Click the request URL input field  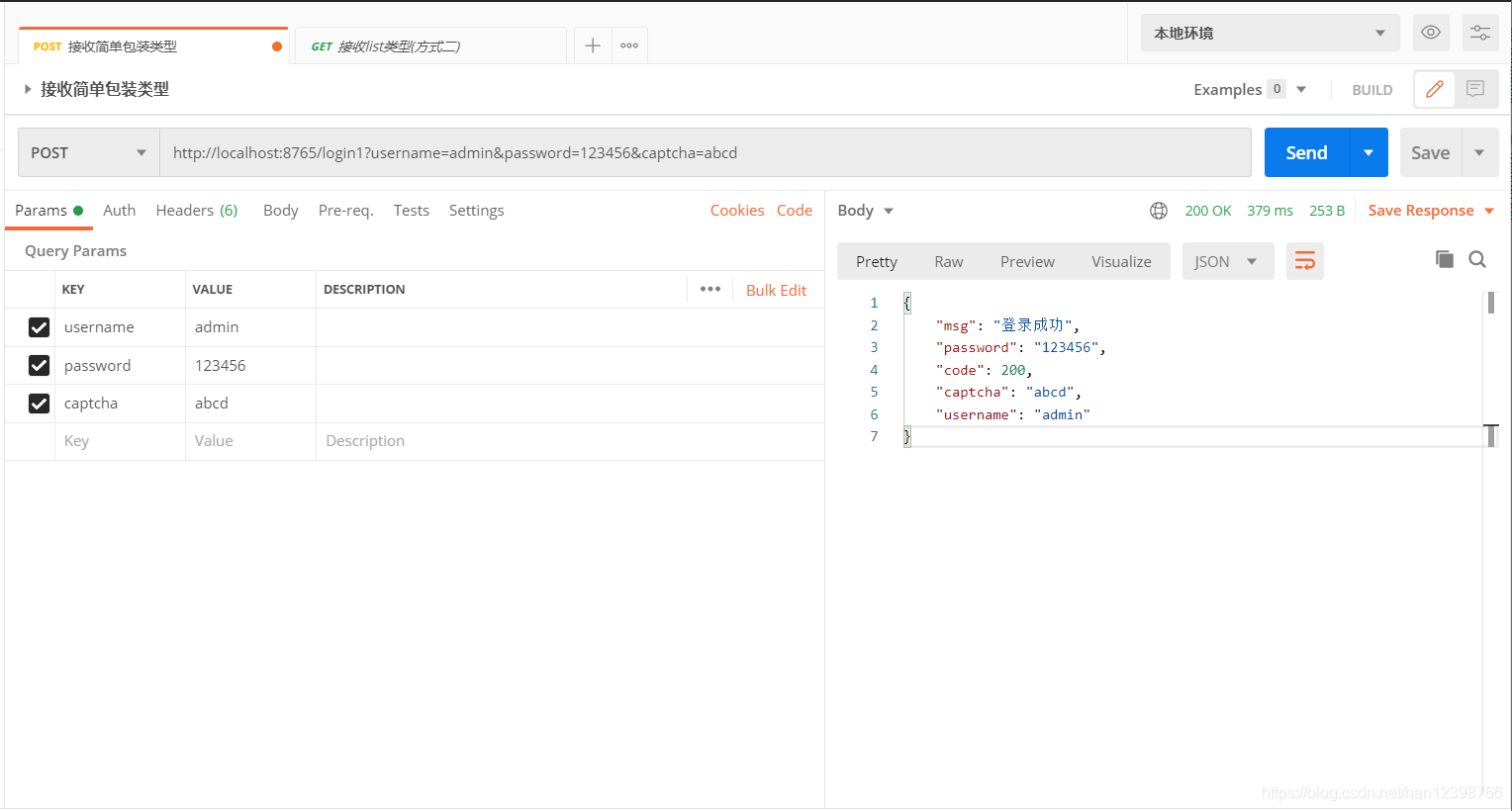pos(705,152)
